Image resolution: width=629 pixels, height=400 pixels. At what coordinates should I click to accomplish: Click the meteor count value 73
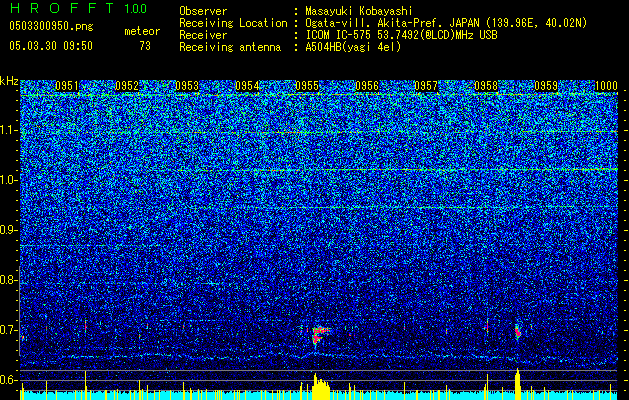145,46
